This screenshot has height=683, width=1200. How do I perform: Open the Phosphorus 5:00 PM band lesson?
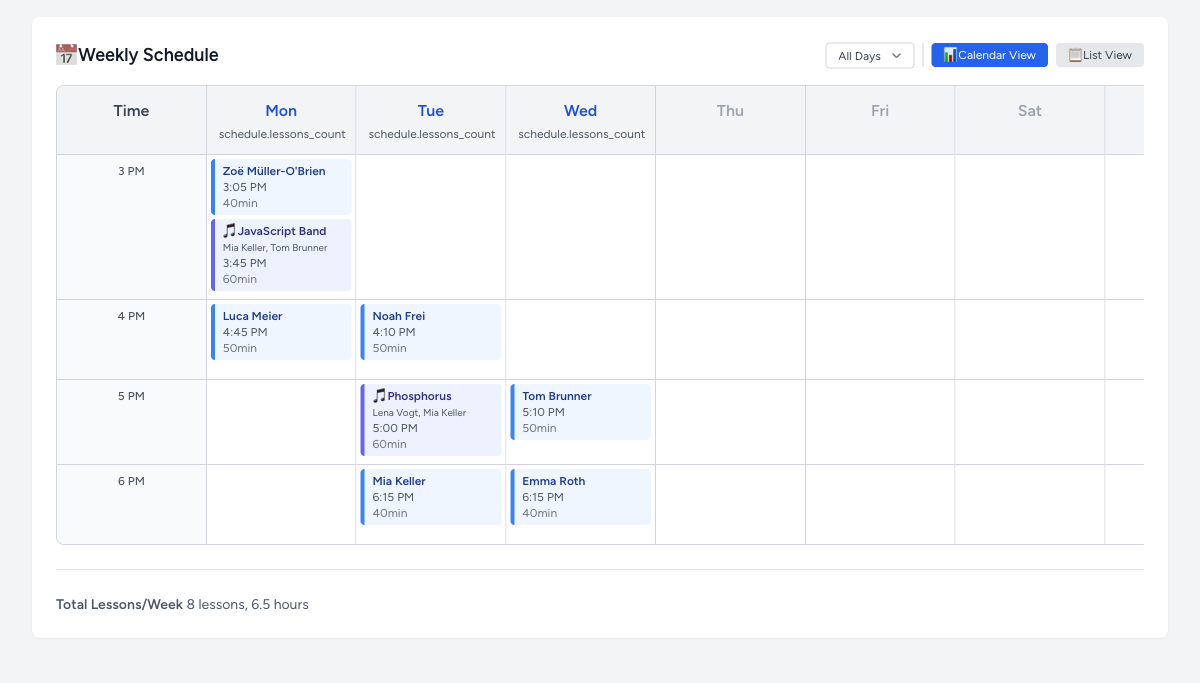pos(431,420)
